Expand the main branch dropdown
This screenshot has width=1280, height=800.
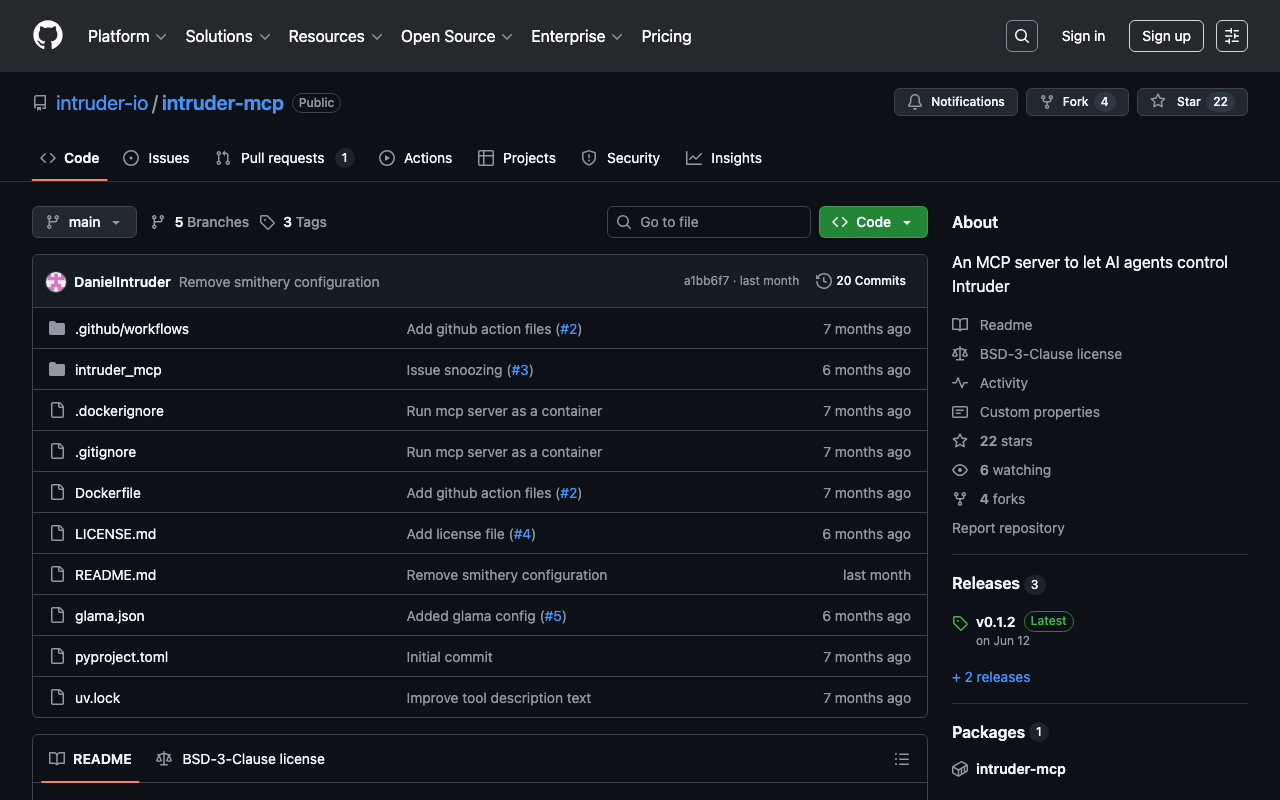(x=84, y=222)
